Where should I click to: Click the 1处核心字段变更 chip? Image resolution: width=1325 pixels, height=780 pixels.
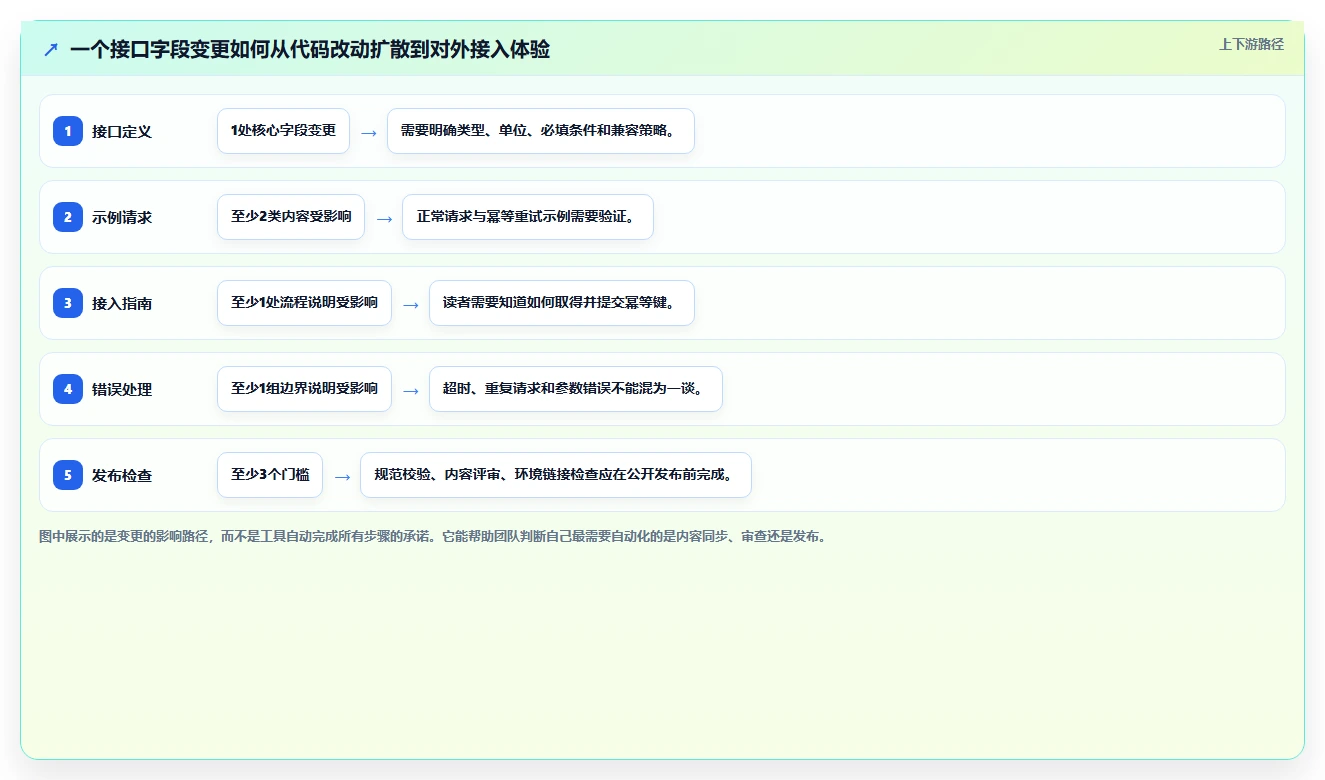(x=283, y=131)
